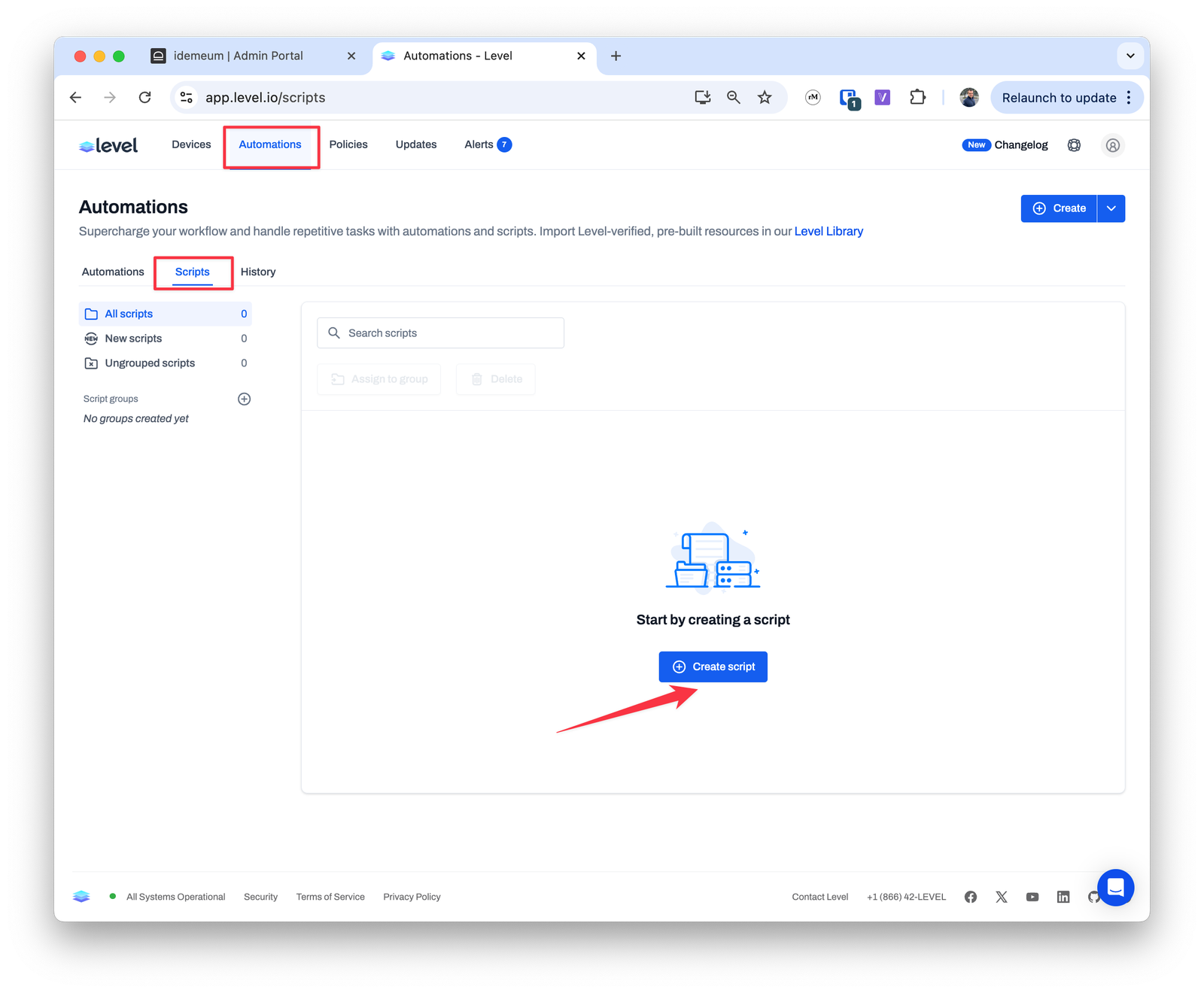
Task: View site information icon in address bar
Action: click(187, 97)
